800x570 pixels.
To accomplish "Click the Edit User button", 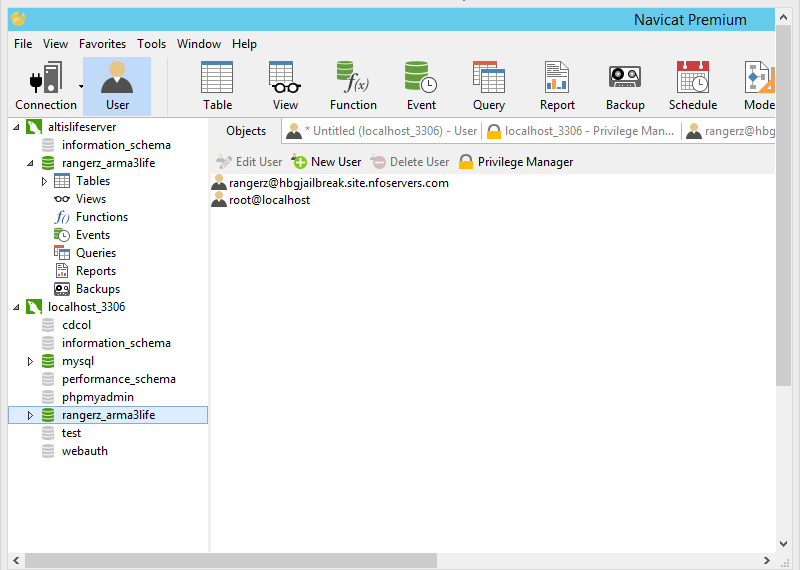I will point(249,162).
